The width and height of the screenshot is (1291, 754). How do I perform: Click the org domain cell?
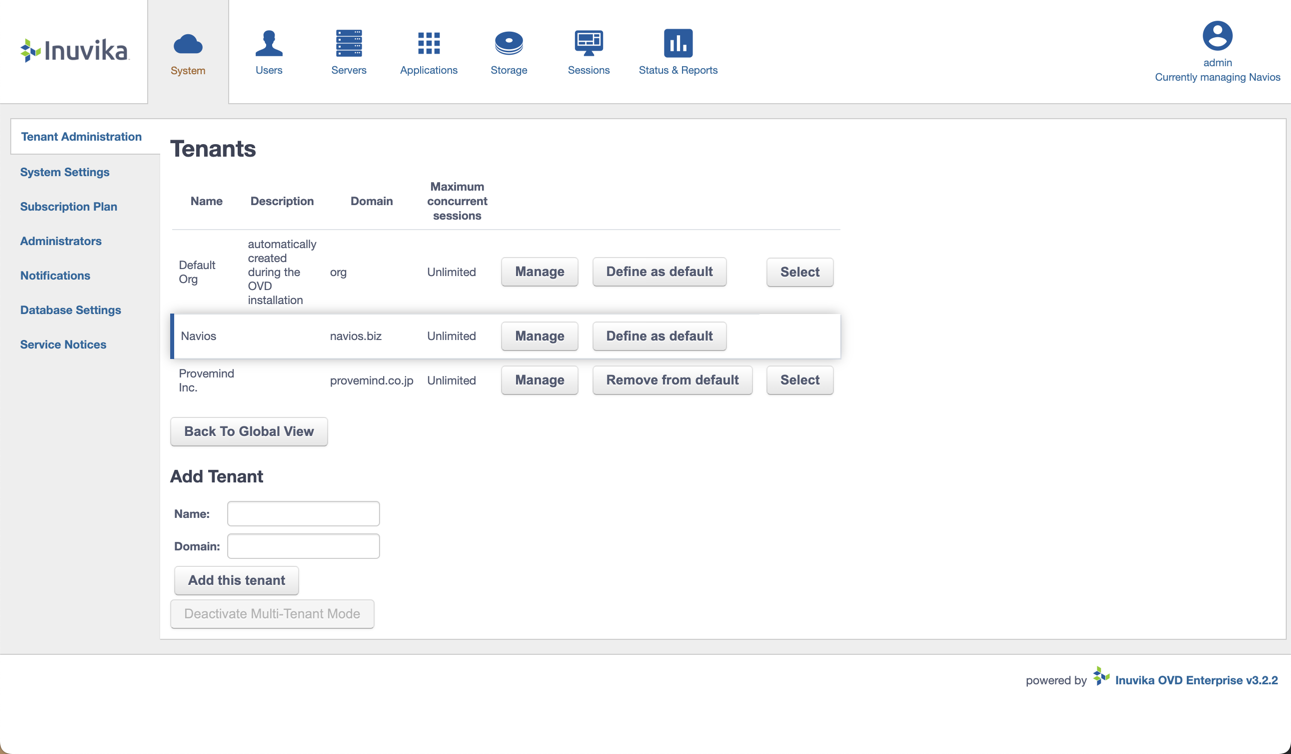pyautogui.click(x=338, y=272)
